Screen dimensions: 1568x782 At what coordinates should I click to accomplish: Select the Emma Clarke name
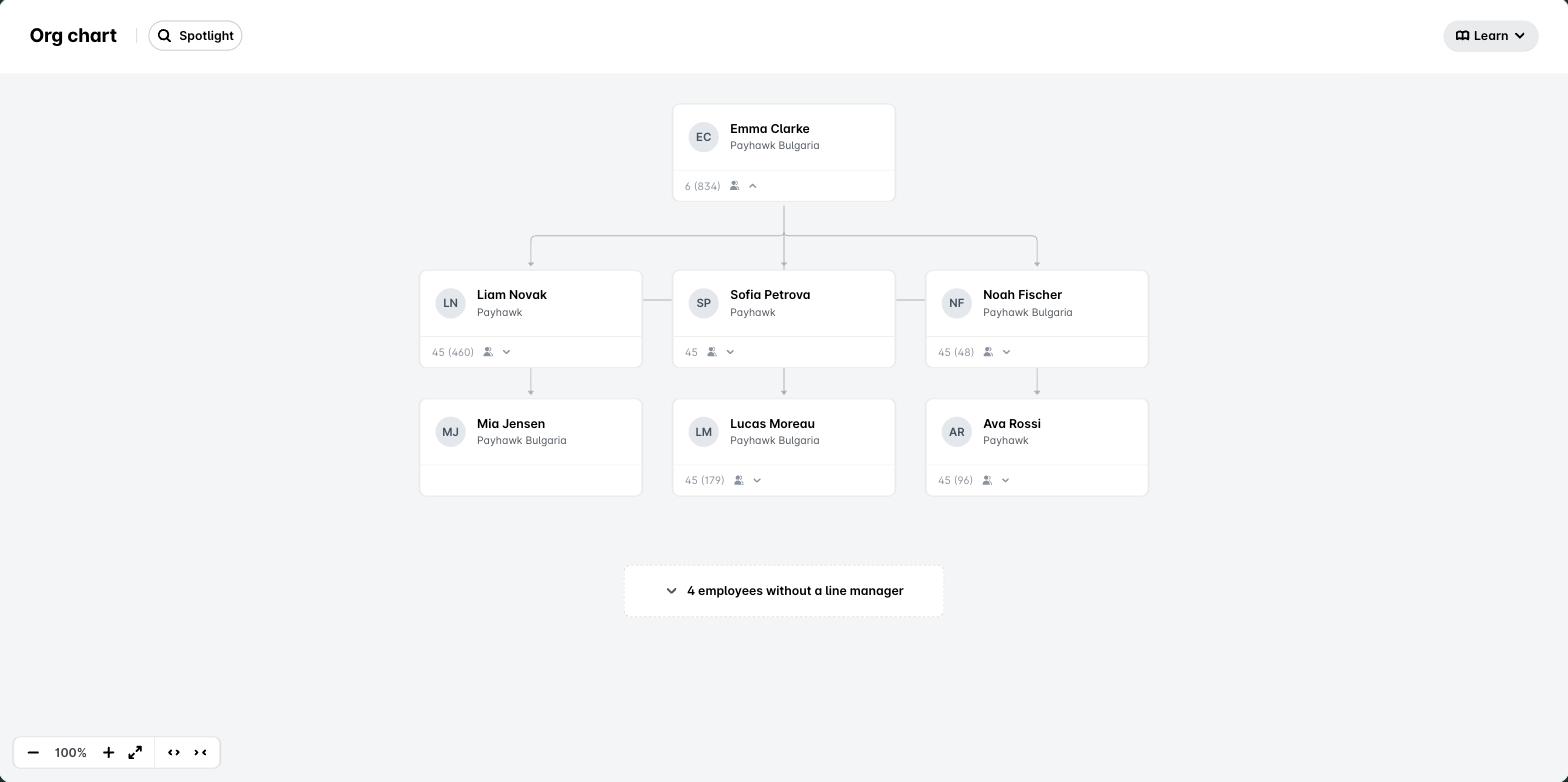point(770,129)
